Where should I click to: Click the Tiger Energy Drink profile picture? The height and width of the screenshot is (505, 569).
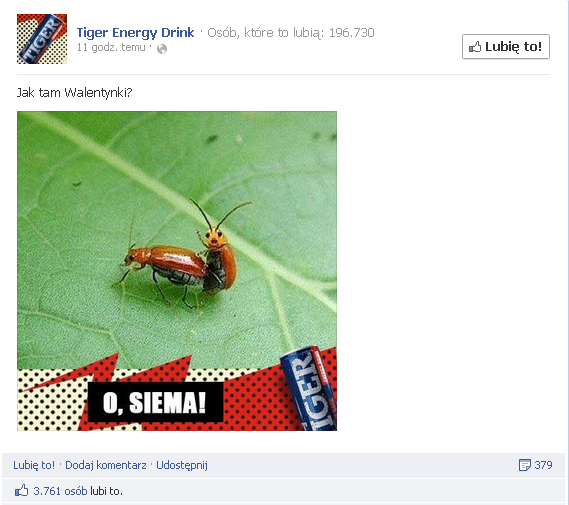[x=42, y=39]
